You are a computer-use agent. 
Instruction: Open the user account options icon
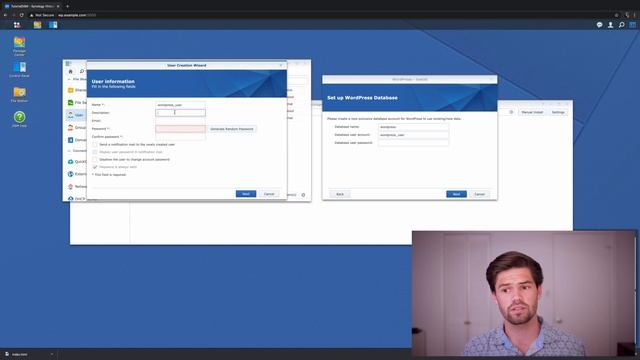tap(610, 25)
